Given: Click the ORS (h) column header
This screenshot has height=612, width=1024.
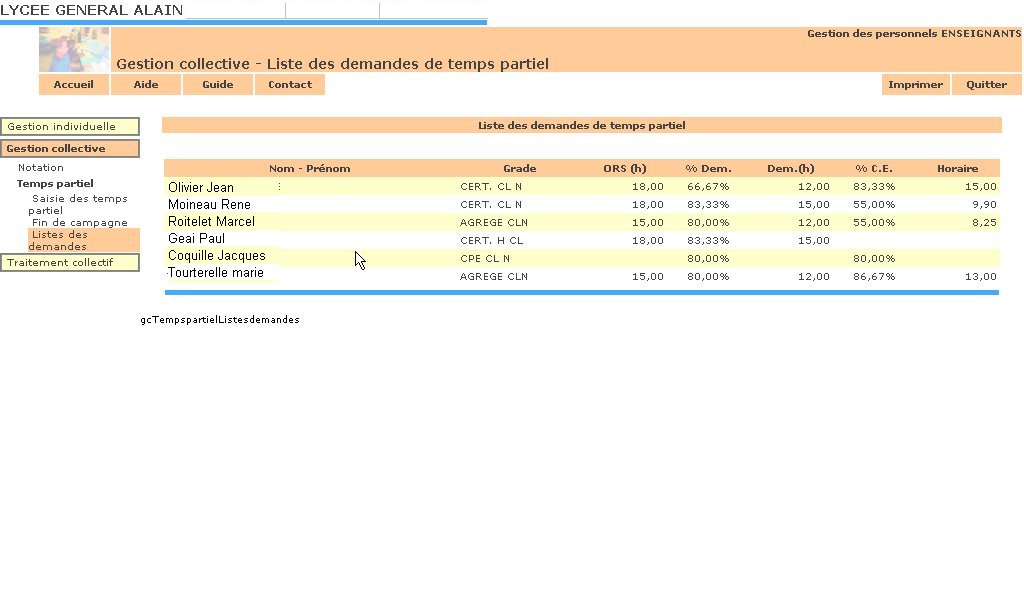Looking at the screenshot, I should (x=624, y=169).
